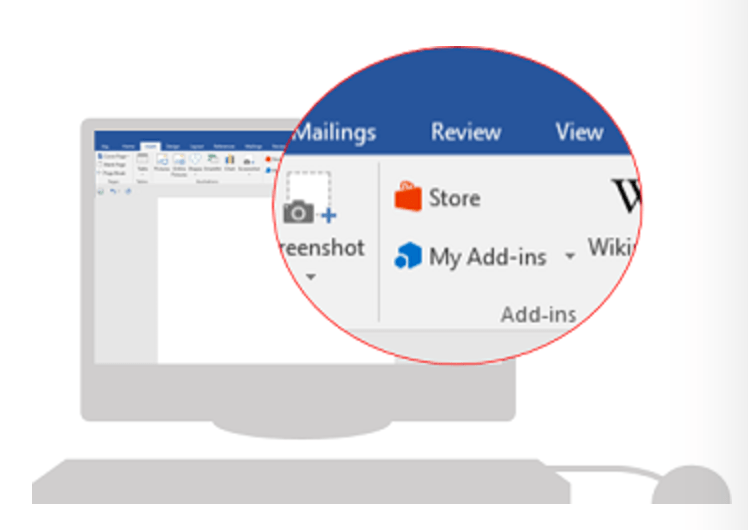Select the Insert tab on small monitor
748x530 pixels.
pos(150,146)
